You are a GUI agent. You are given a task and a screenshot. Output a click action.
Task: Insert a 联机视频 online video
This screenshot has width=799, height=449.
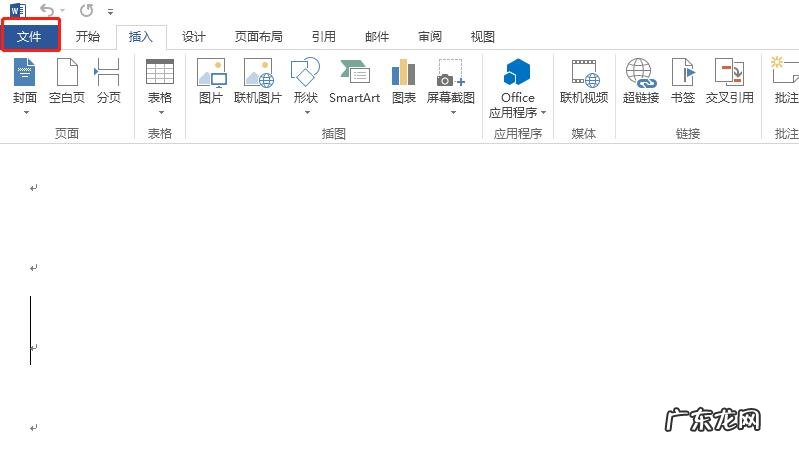(584, 81)
